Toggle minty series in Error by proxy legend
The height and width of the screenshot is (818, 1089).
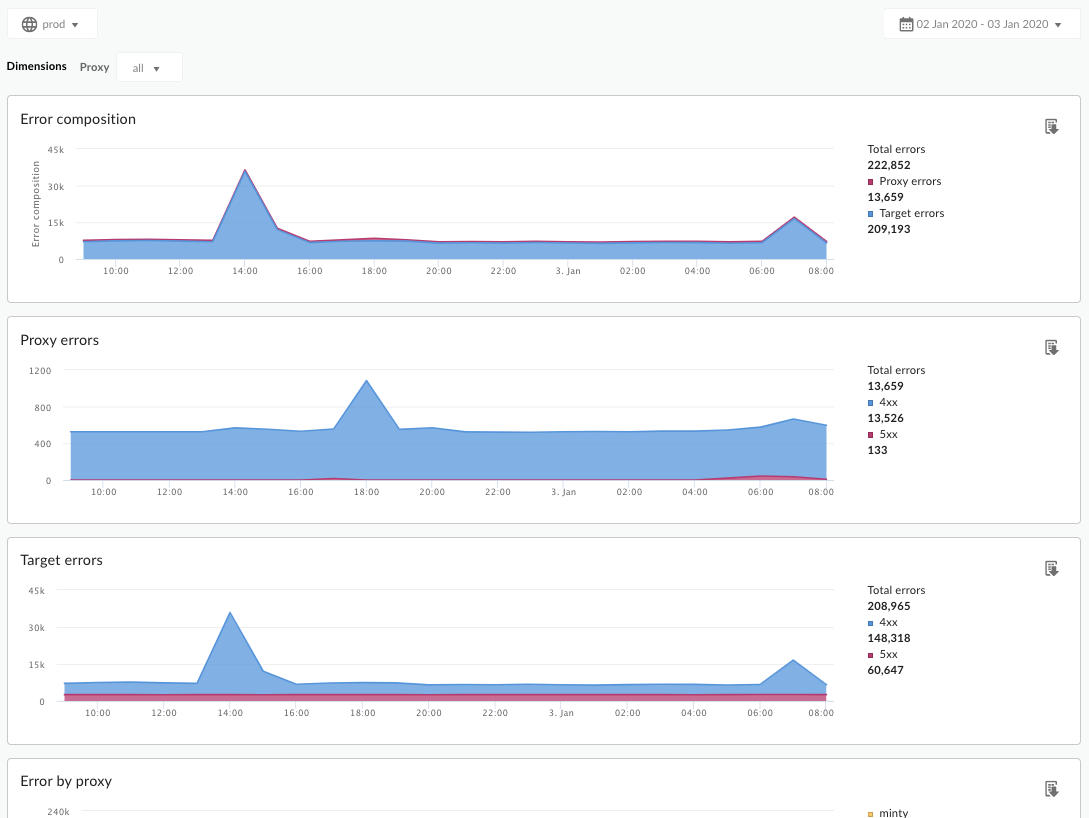coord(893,813)
